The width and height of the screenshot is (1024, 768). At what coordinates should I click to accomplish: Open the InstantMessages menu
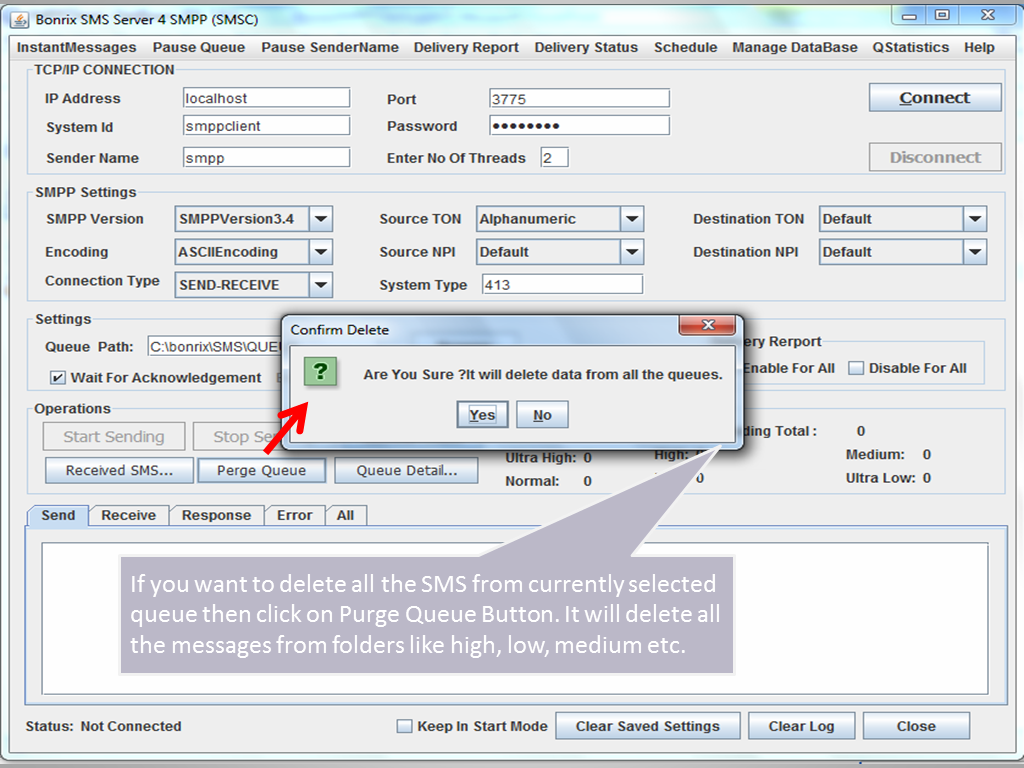pos(76,47)
